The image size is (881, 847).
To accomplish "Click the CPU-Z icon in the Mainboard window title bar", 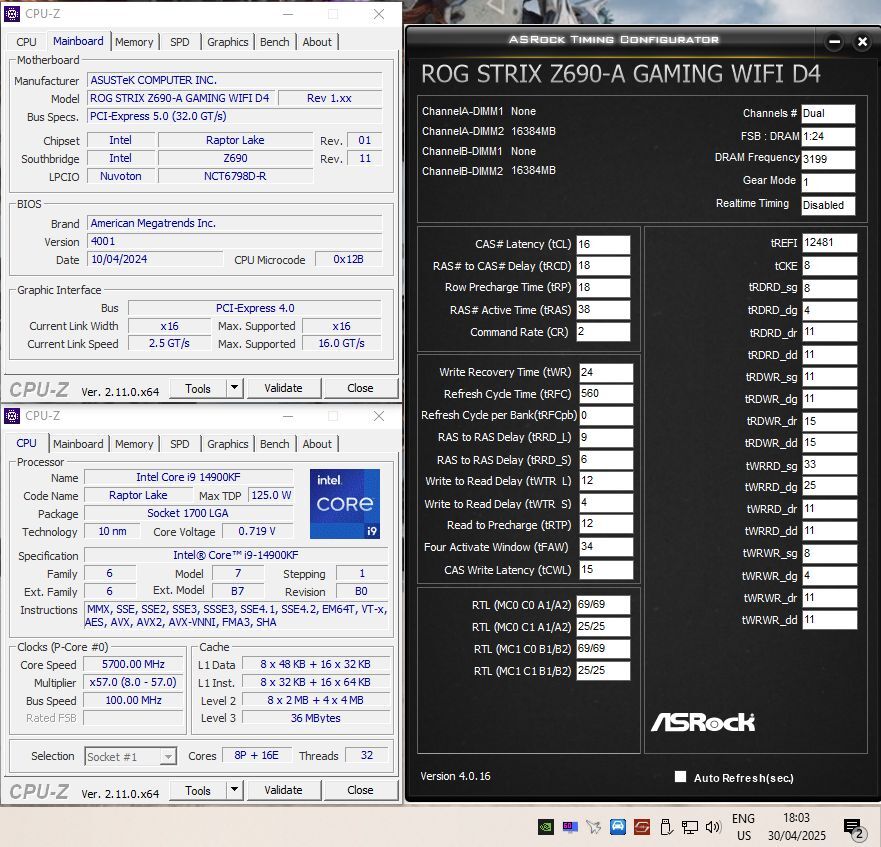I will point(12,13).
